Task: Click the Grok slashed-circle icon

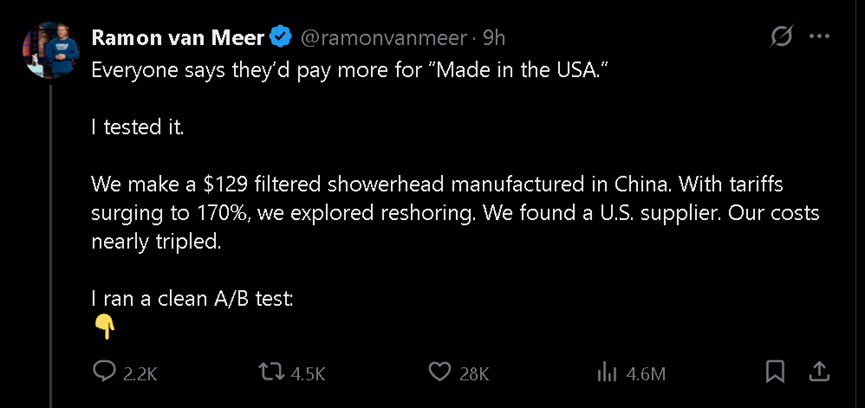Action: (781, 37)
